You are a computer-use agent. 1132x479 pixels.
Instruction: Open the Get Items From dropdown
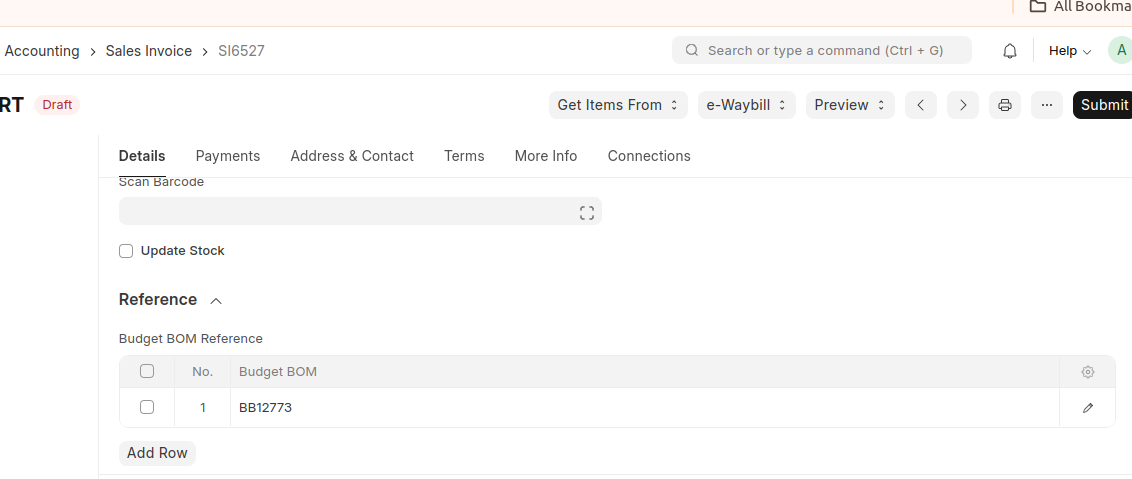click(x=618, y=105)
